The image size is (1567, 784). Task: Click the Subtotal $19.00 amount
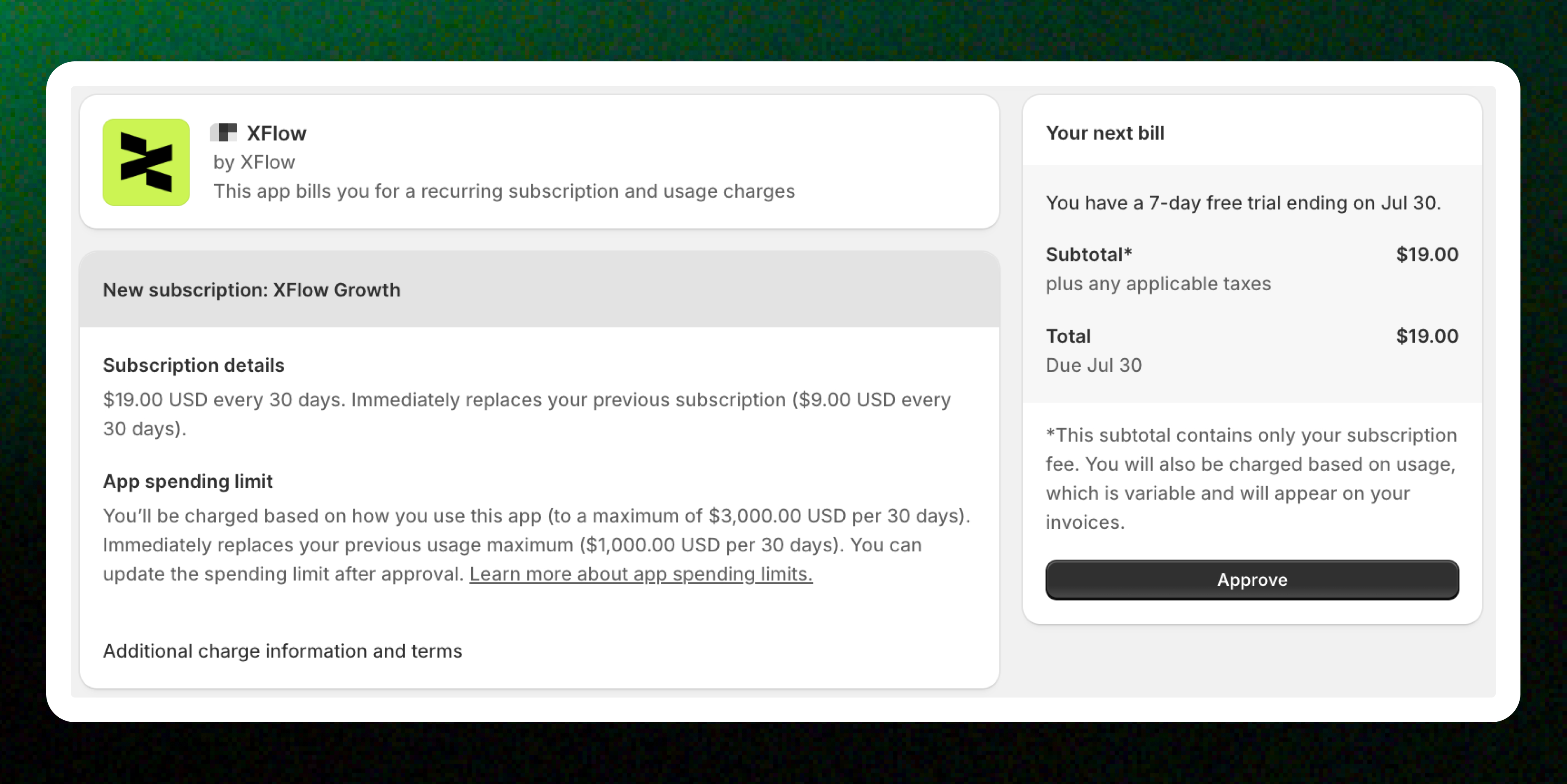pos(1427,254)
